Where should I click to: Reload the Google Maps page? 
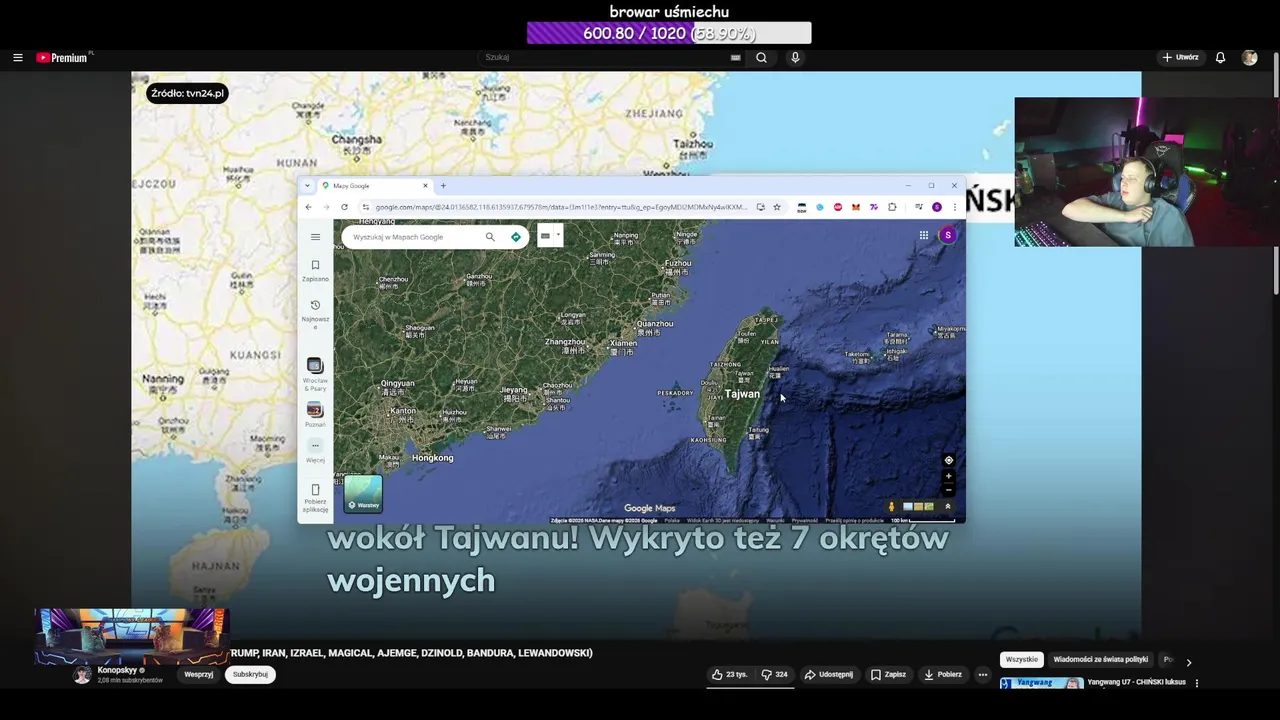click(344, 207)
